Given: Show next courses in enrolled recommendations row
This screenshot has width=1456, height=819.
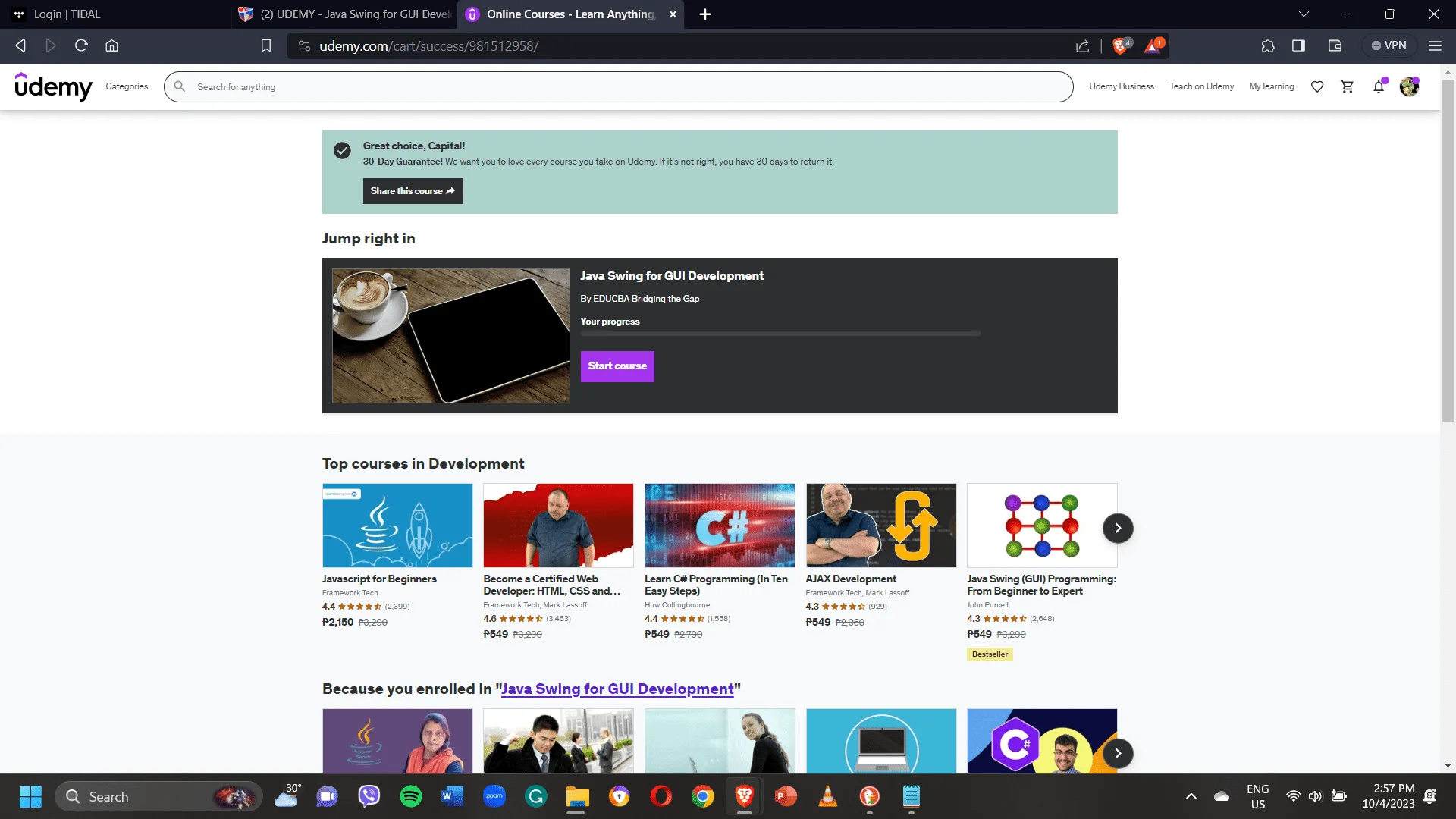Looking at the screenshot, I should [1118, 753].
